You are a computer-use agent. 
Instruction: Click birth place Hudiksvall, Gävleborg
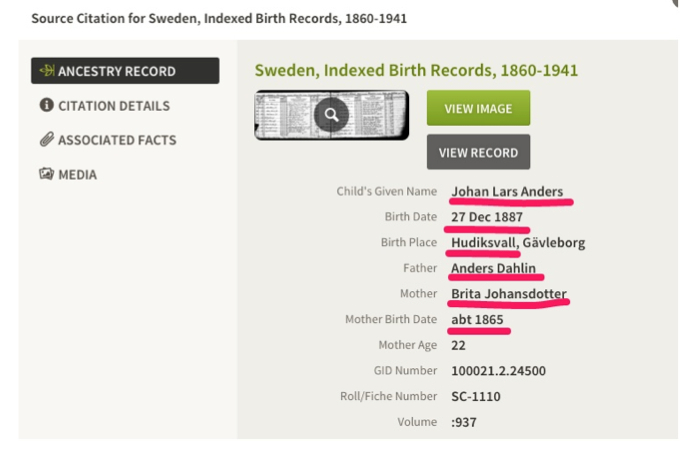tap(518, 242)
